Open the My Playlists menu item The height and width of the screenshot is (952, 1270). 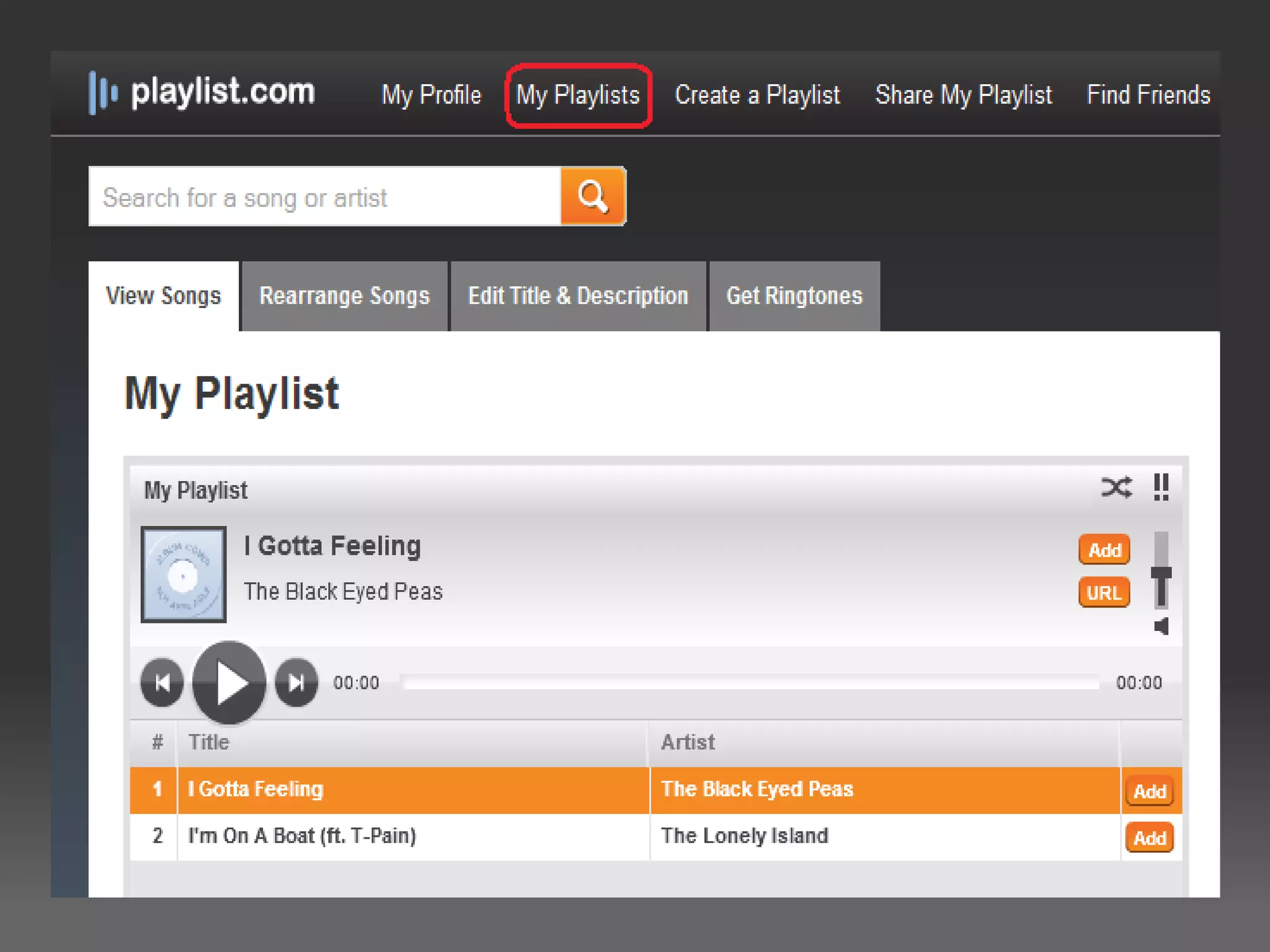point(578,95)
